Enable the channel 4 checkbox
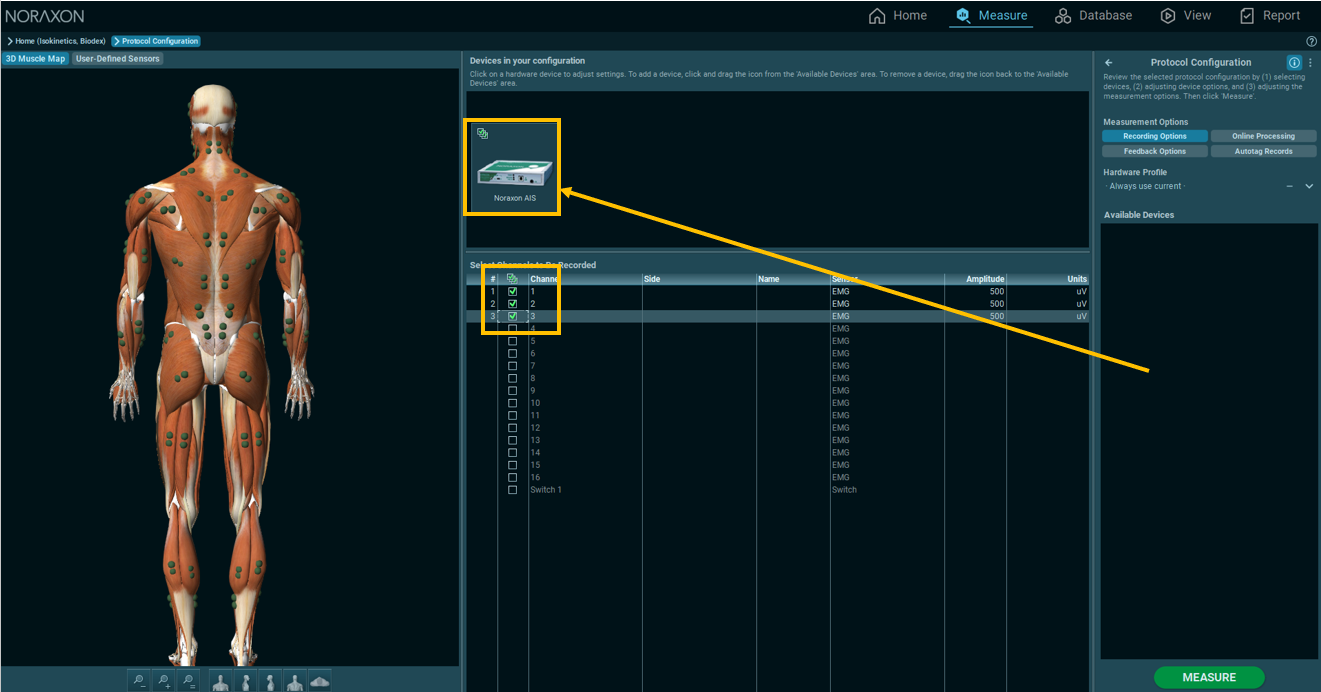This screenshot has height=692, width=1321. (513, 329)
